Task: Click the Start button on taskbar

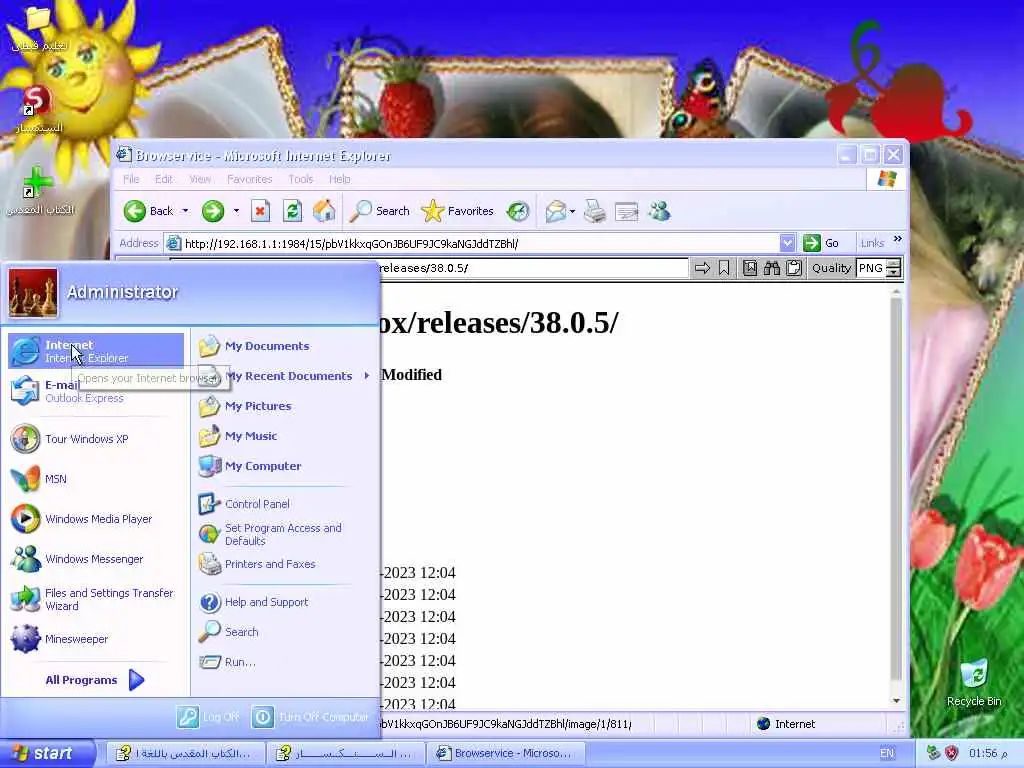Action: [x=46, y=753]
